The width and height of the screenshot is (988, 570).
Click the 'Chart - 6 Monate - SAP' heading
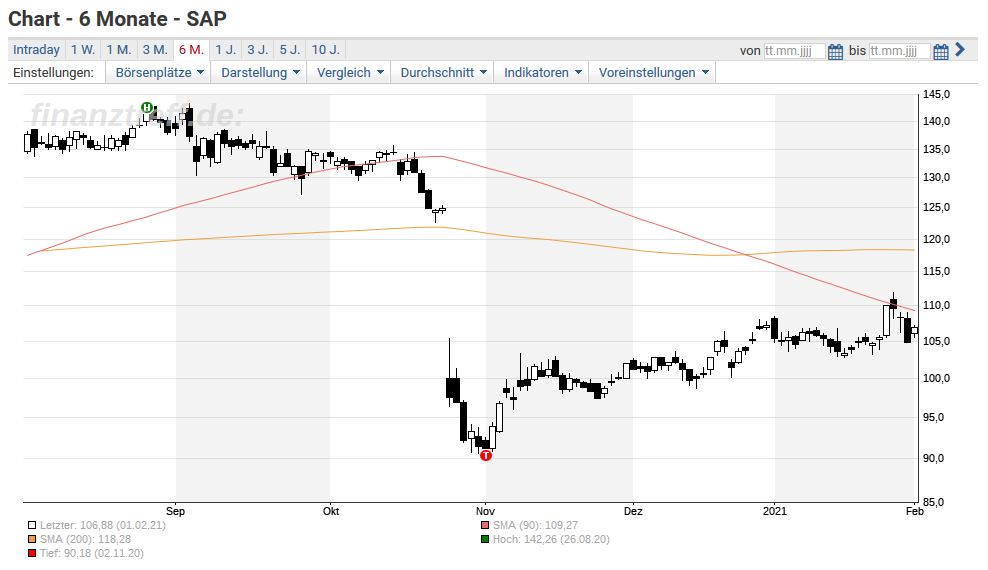tap(117, 19)
